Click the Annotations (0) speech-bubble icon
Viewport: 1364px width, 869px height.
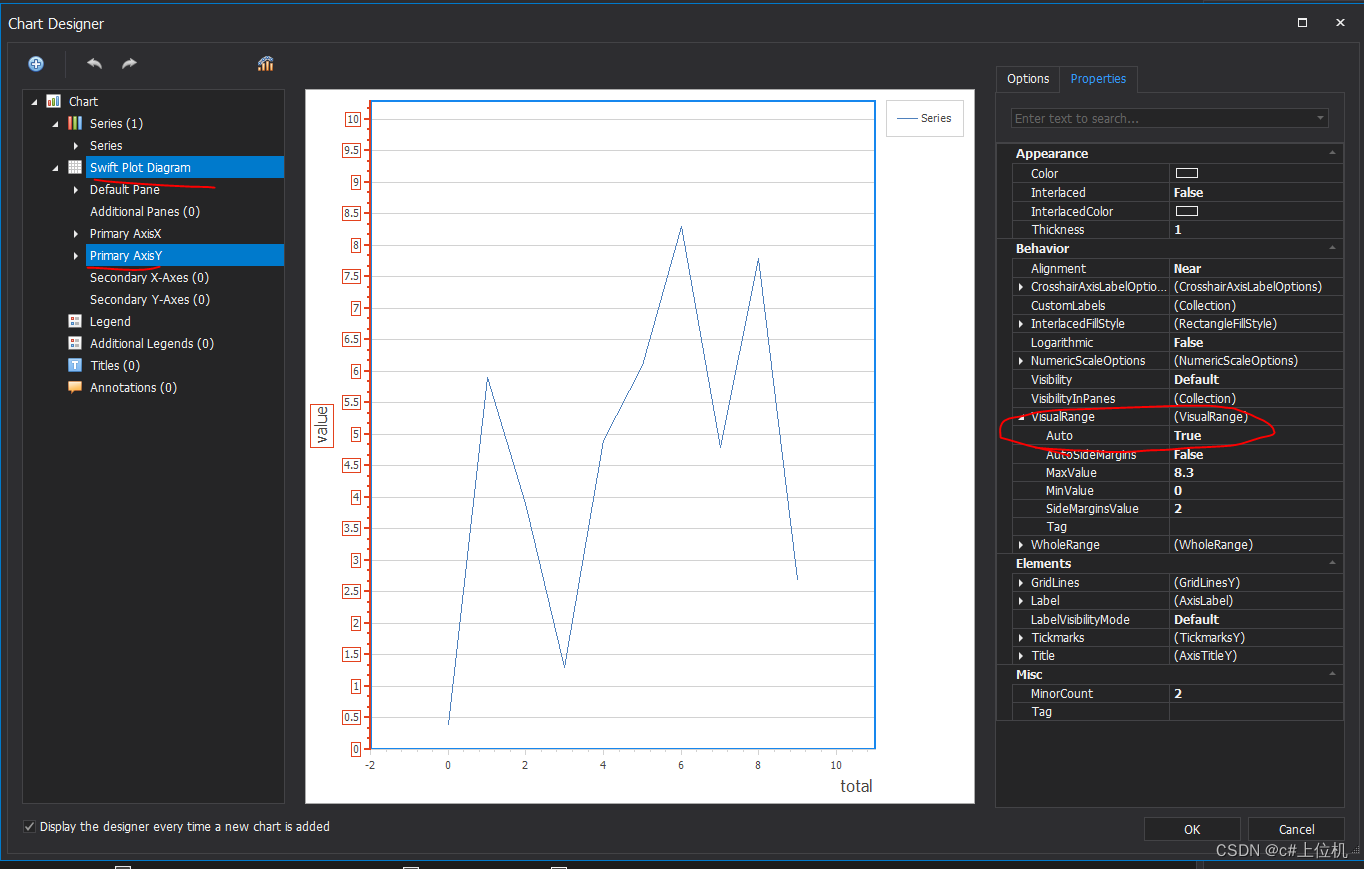[77, 387]
